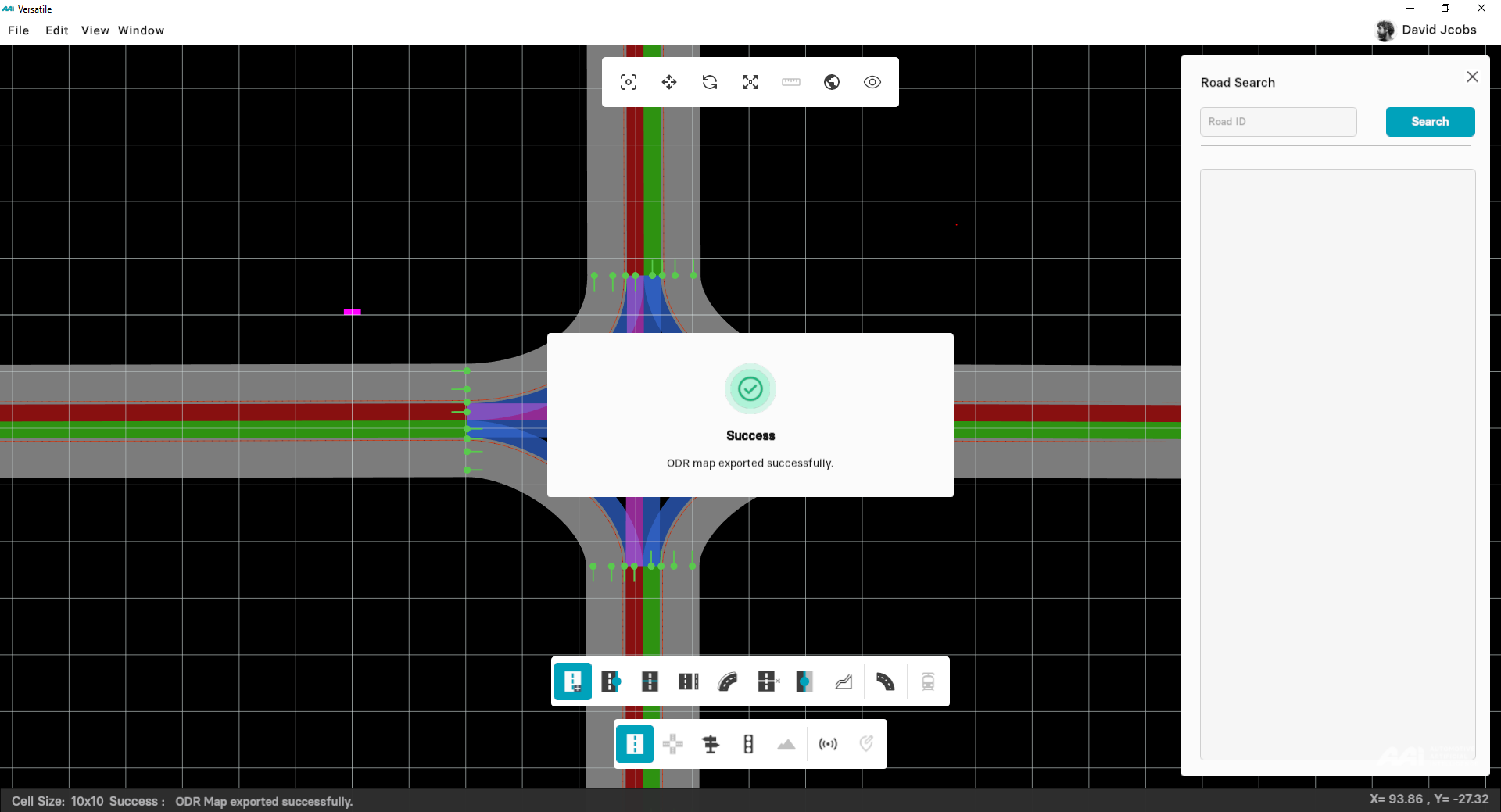Select the pan/move arrows tool
Screen dimensions: 1501x812
tap(669, 82)
